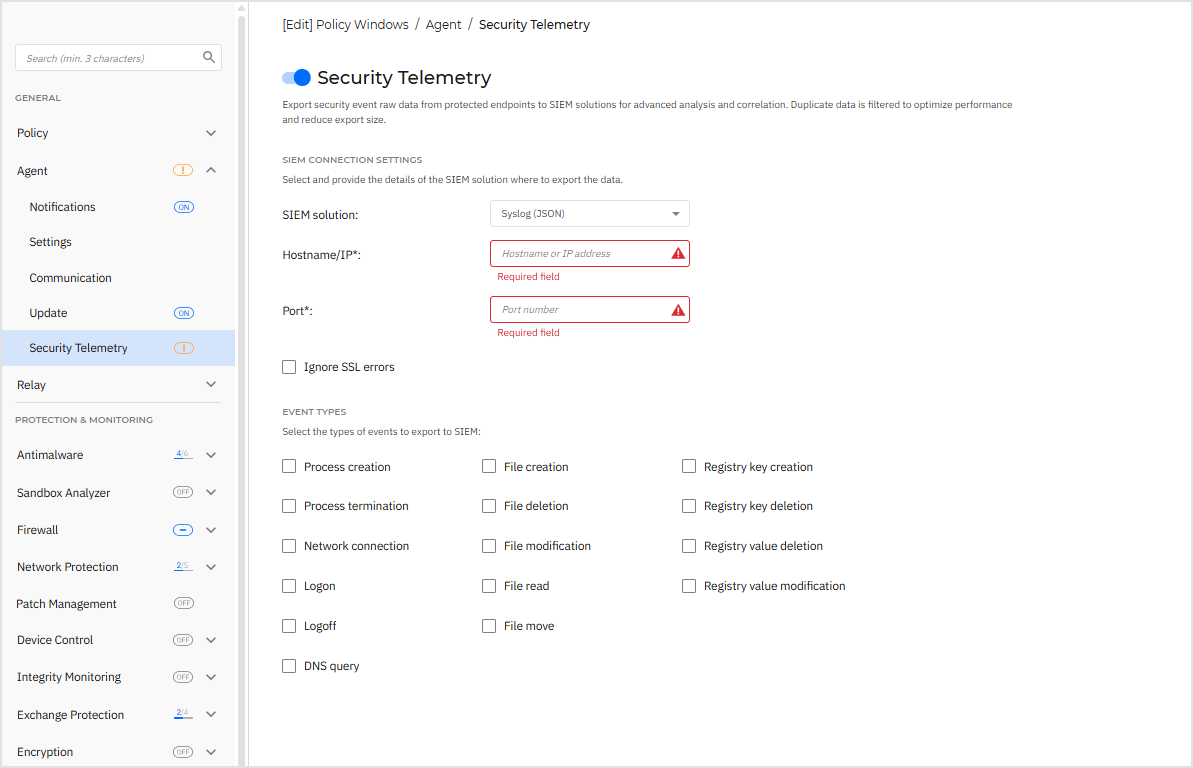The width and height of the screenshot is (1193, 768).
Task: Click the error alert icon in the Hostname/IP field
Action: [x=678, y=253]
